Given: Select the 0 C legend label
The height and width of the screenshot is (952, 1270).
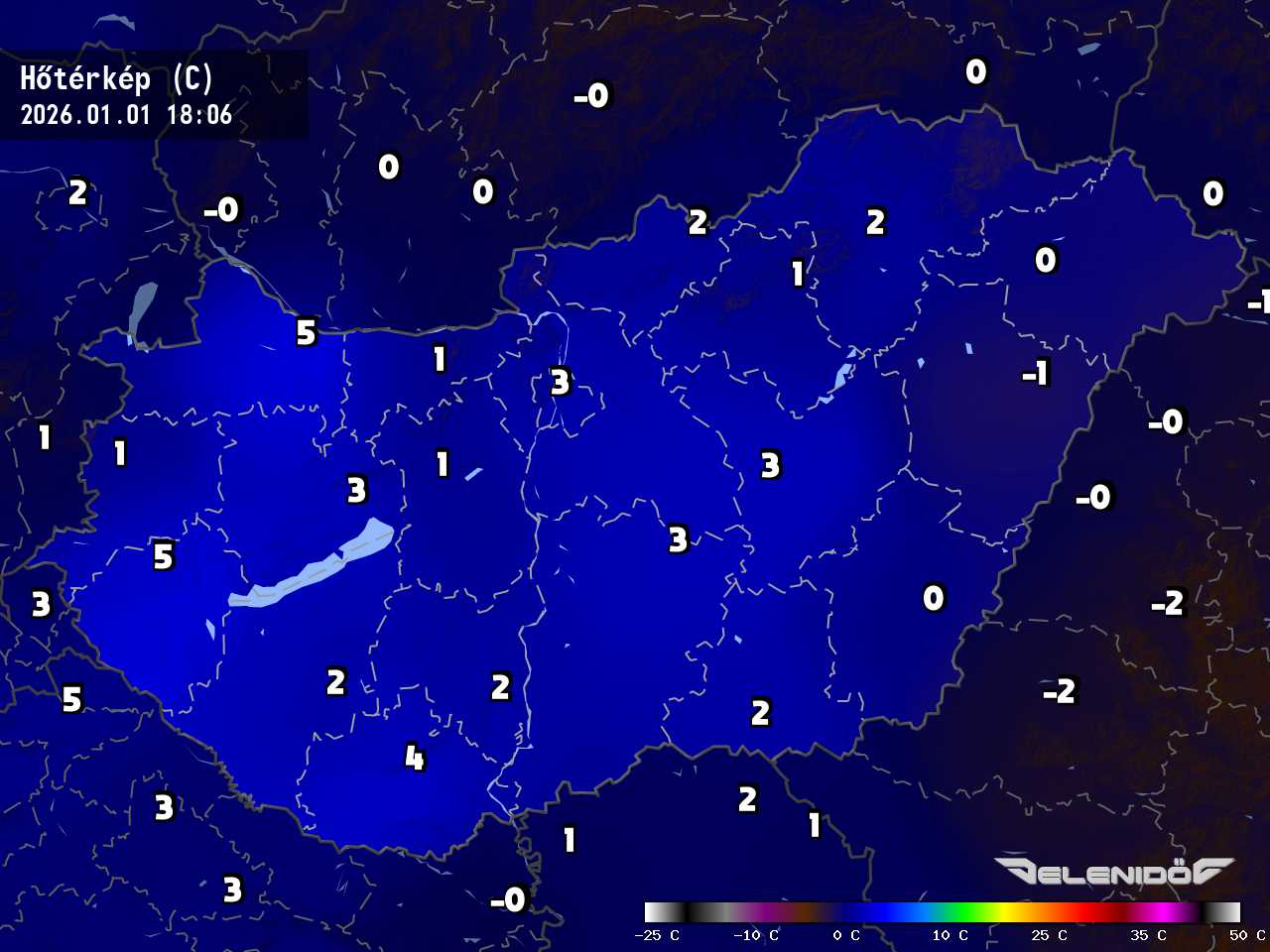Looking at the screenshot, I should pyautogui.click(x=846, y=935).
